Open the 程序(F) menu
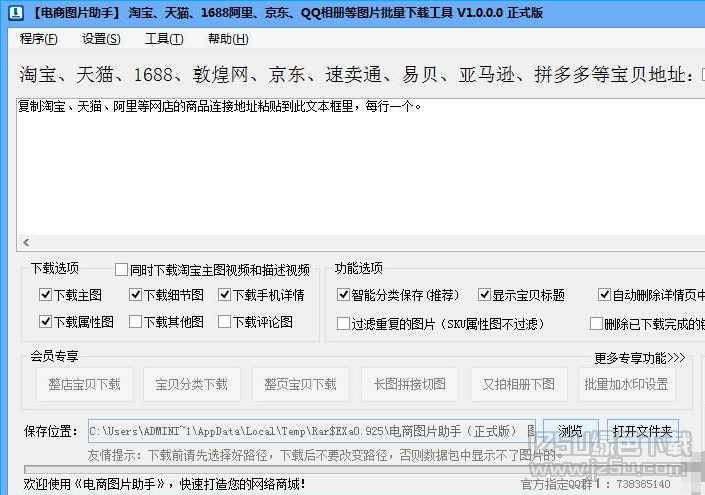 point(39,39)
